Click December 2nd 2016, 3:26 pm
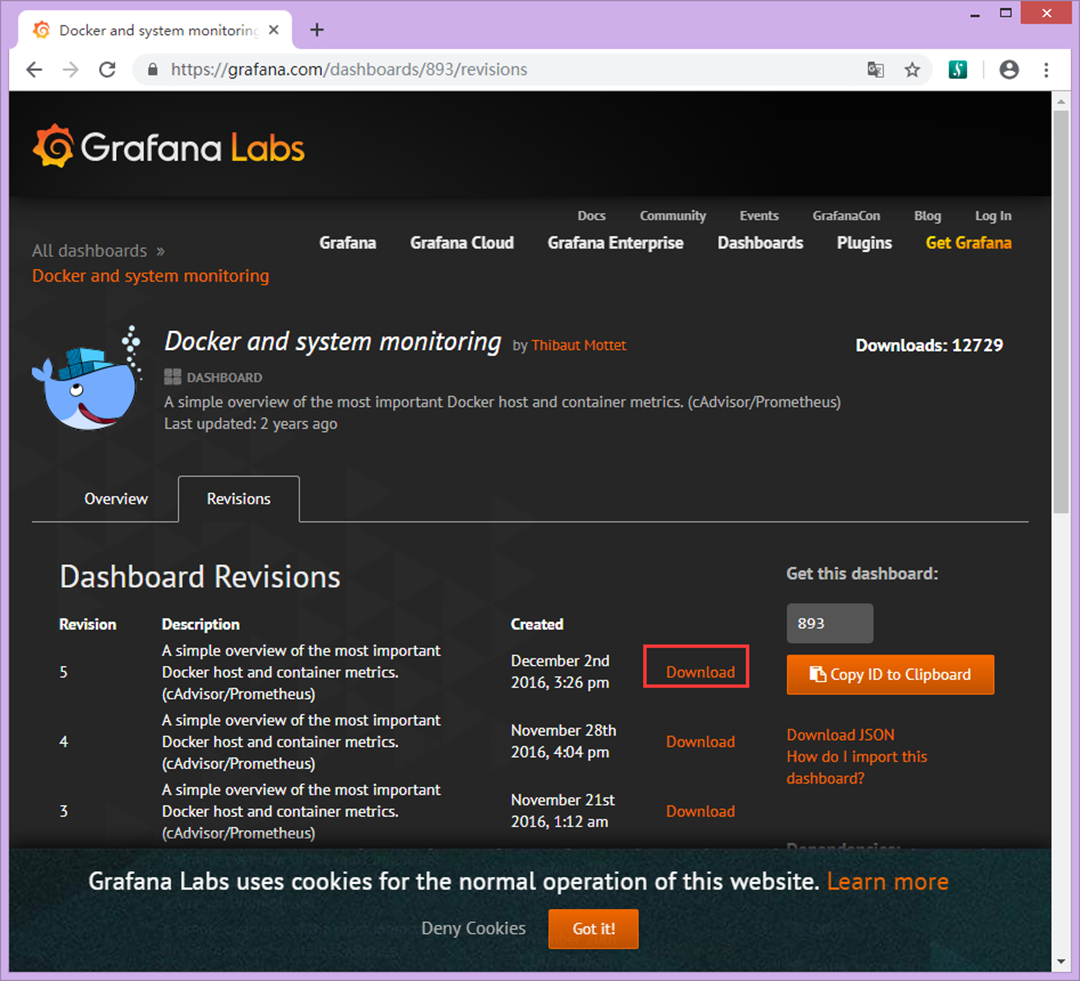 tap(560, 672)
